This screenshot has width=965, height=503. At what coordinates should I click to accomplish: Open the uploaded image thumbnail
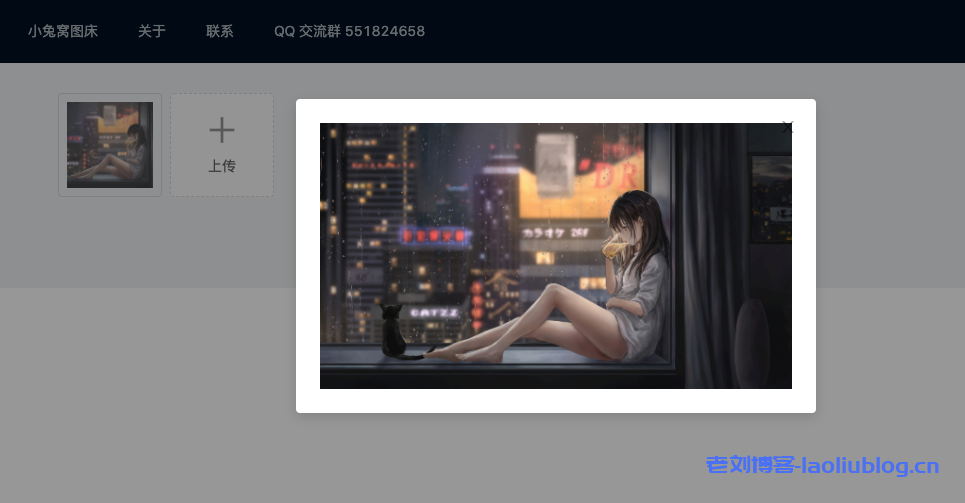tap(110, 145)
